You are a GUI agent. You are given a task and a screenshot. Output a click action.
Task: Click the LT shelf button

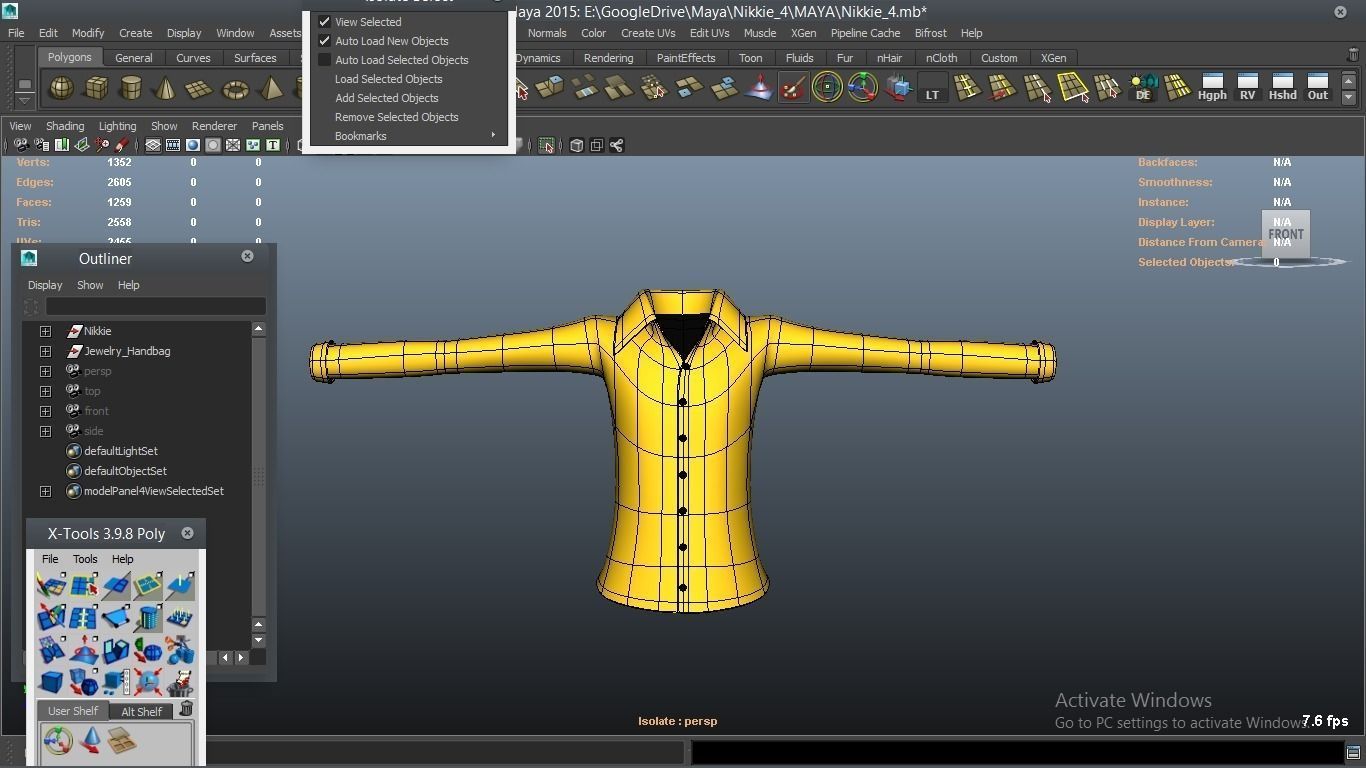(932, 89)
